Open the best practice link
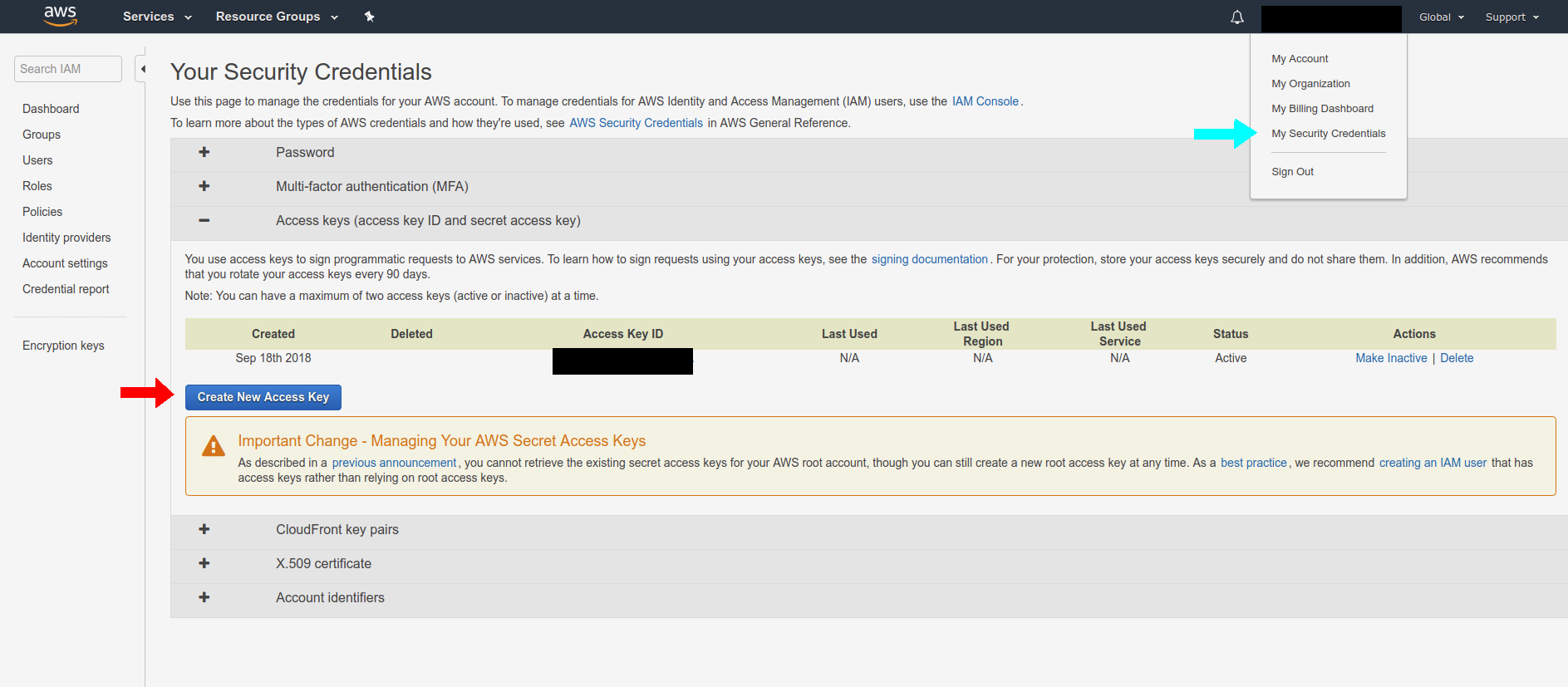 click(1253, 463)
